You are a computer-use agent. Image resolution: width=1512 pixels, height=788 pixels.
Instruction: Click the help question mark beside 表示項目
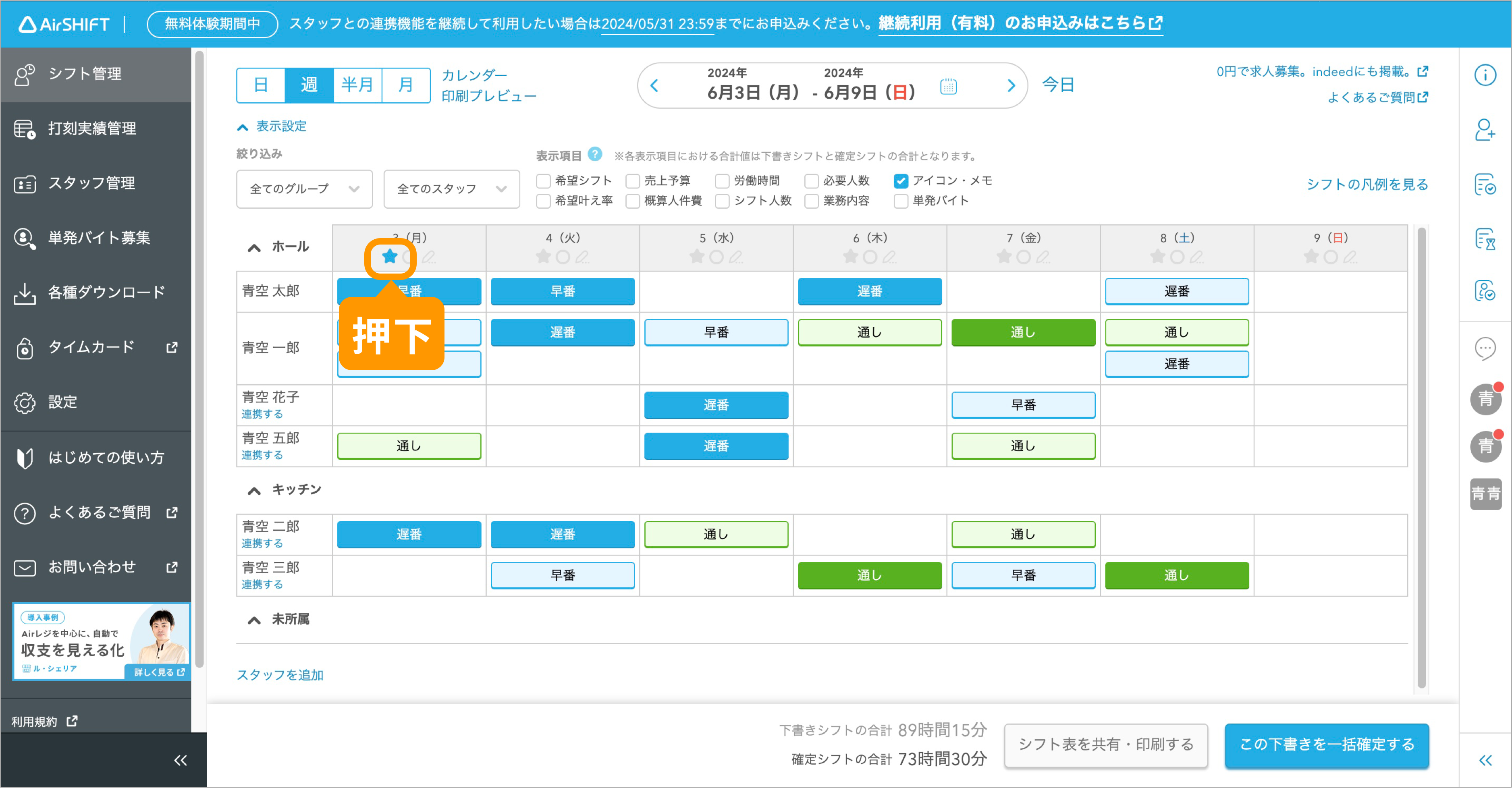click(x=594, y=154)
